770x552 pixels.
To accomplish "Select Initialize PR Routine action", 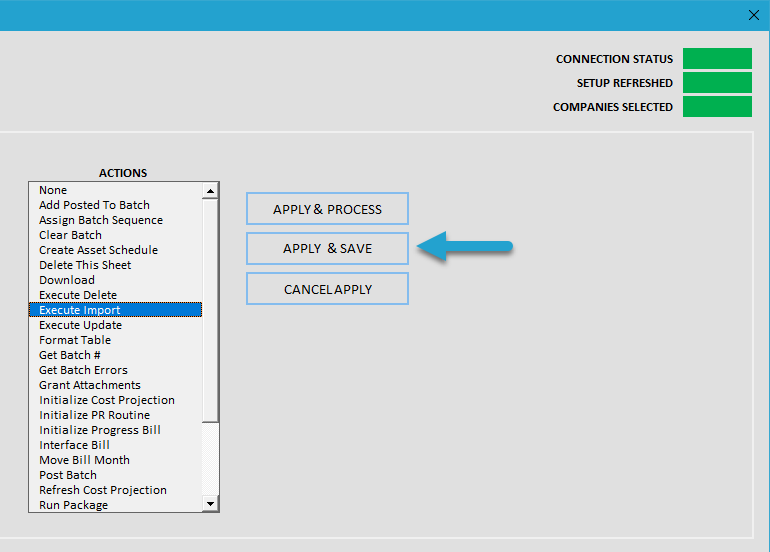I will point(115,415).
